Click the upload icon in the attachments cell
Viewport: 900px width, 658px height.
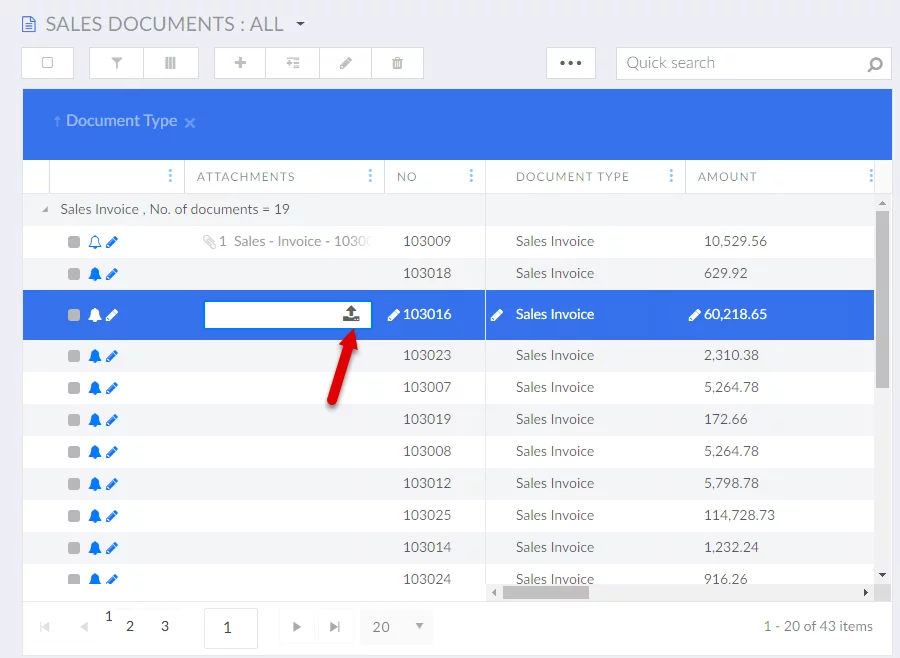[351, 314]
